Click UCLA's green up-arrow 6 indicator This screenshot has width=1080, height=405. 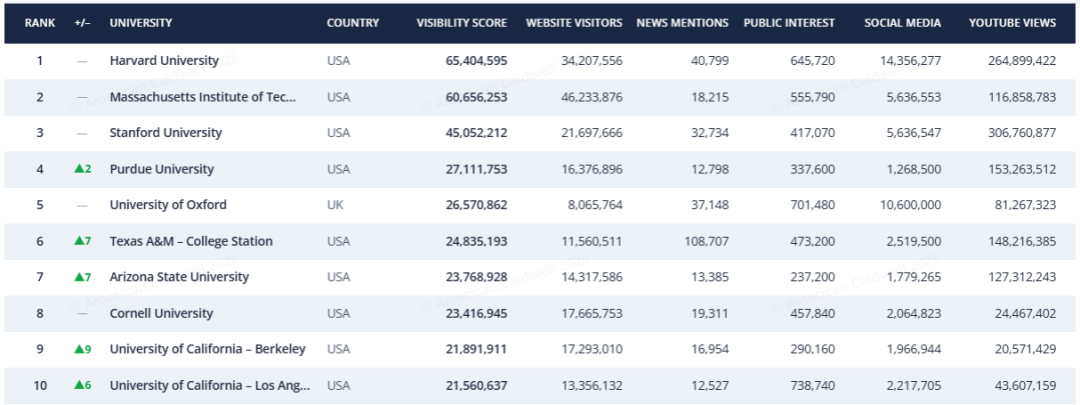(83, 385)
